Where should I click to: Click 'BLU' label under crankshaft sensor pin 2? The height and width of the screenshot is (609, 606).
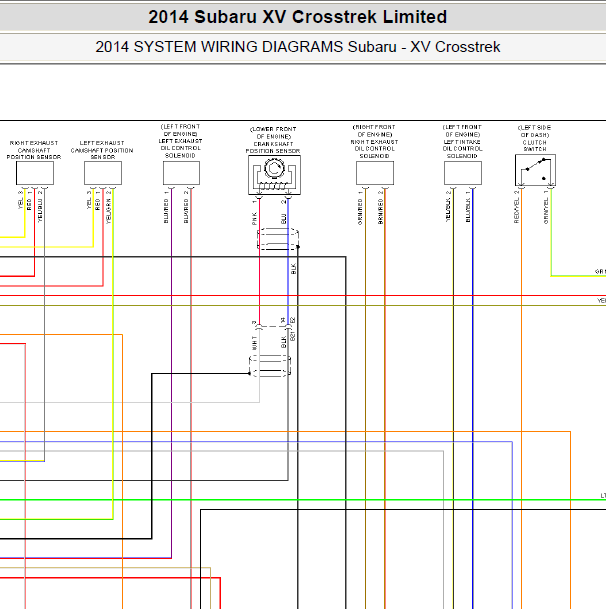pyautogui.click(x=284, y=219)
